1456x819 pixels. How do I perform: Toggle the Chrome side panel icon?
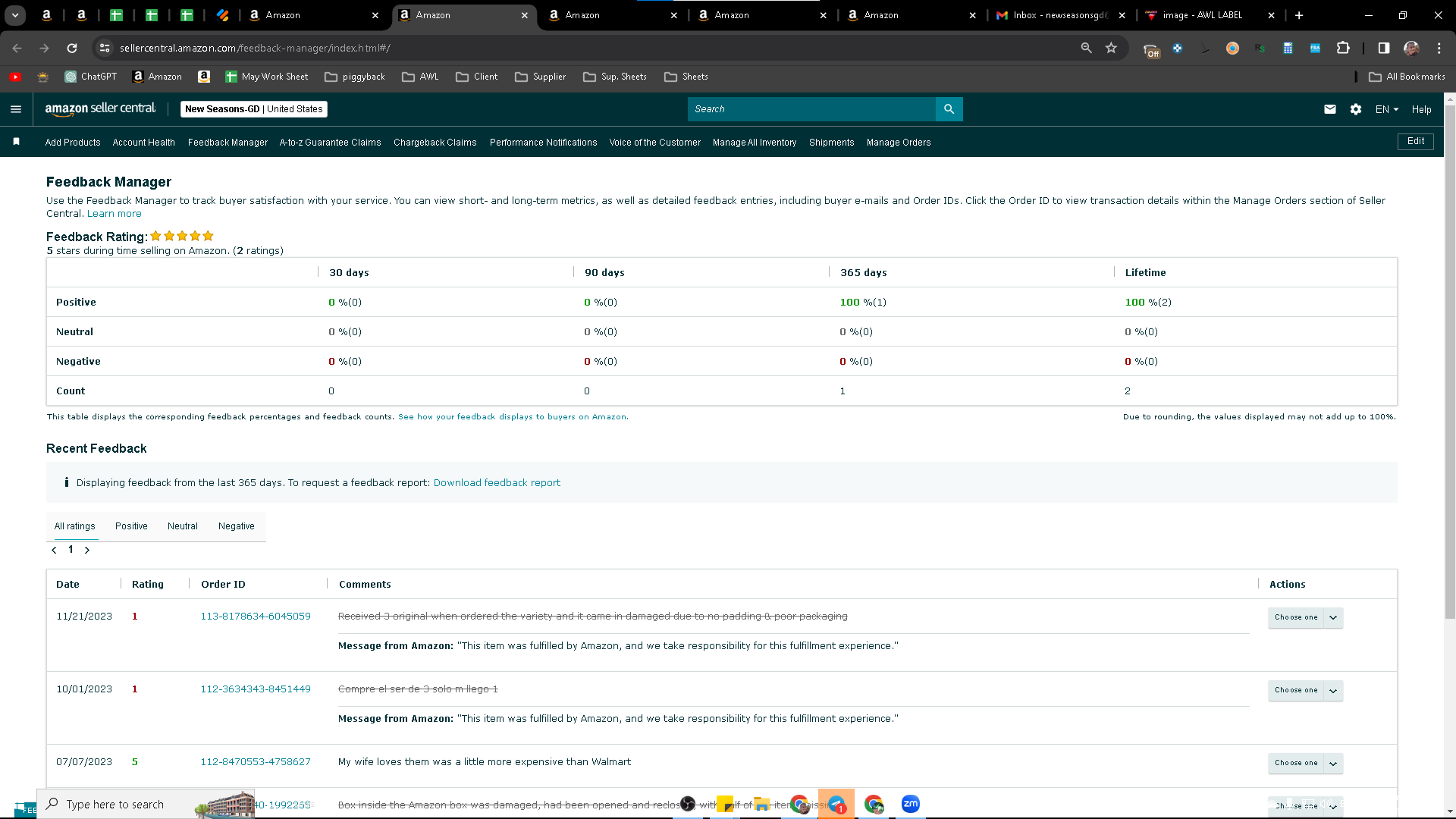tap(1384, 48)
